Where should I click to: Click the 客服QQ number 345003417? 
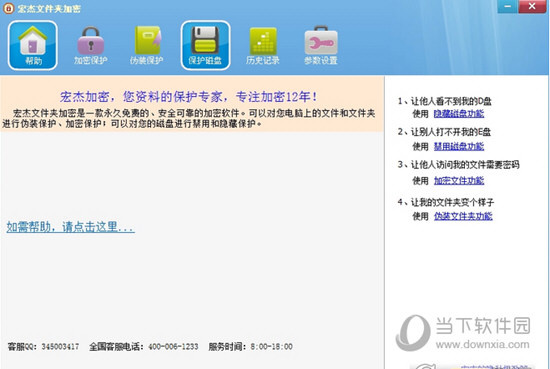pos(60,347)
